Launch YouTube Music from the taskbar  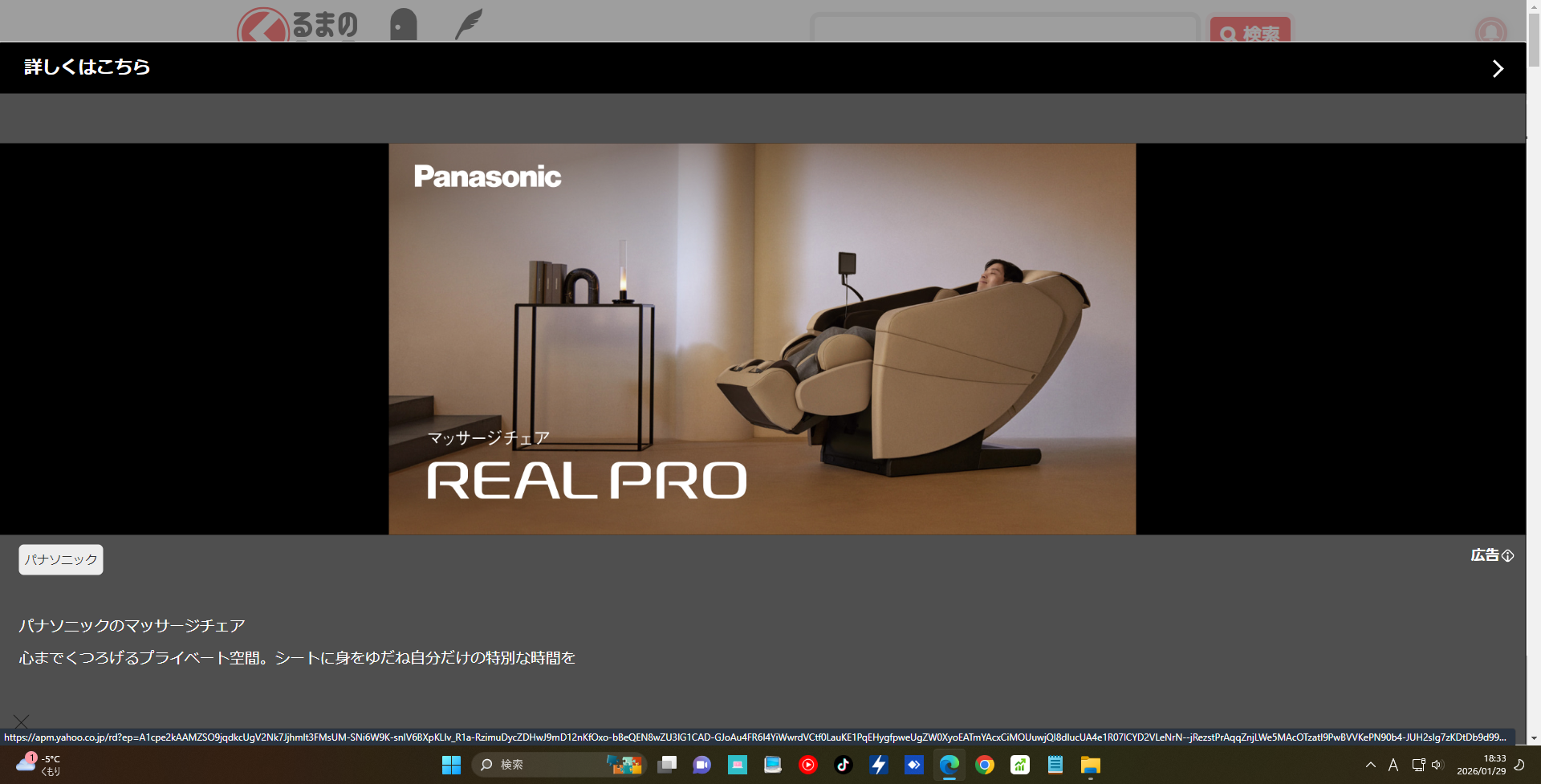808,765
